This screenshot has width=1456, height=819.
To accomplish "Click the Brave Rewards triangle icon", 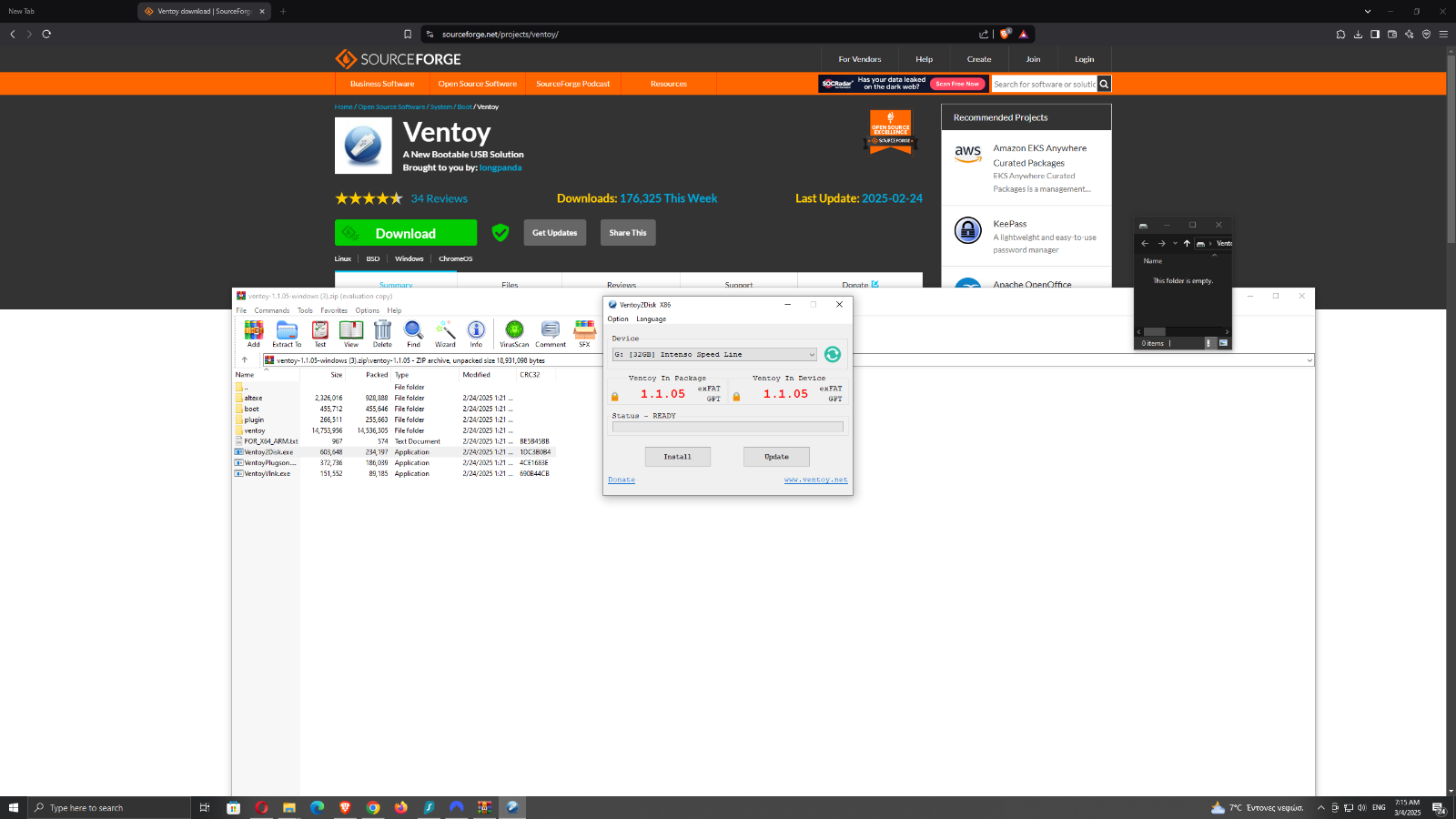I will point(1024,34).
